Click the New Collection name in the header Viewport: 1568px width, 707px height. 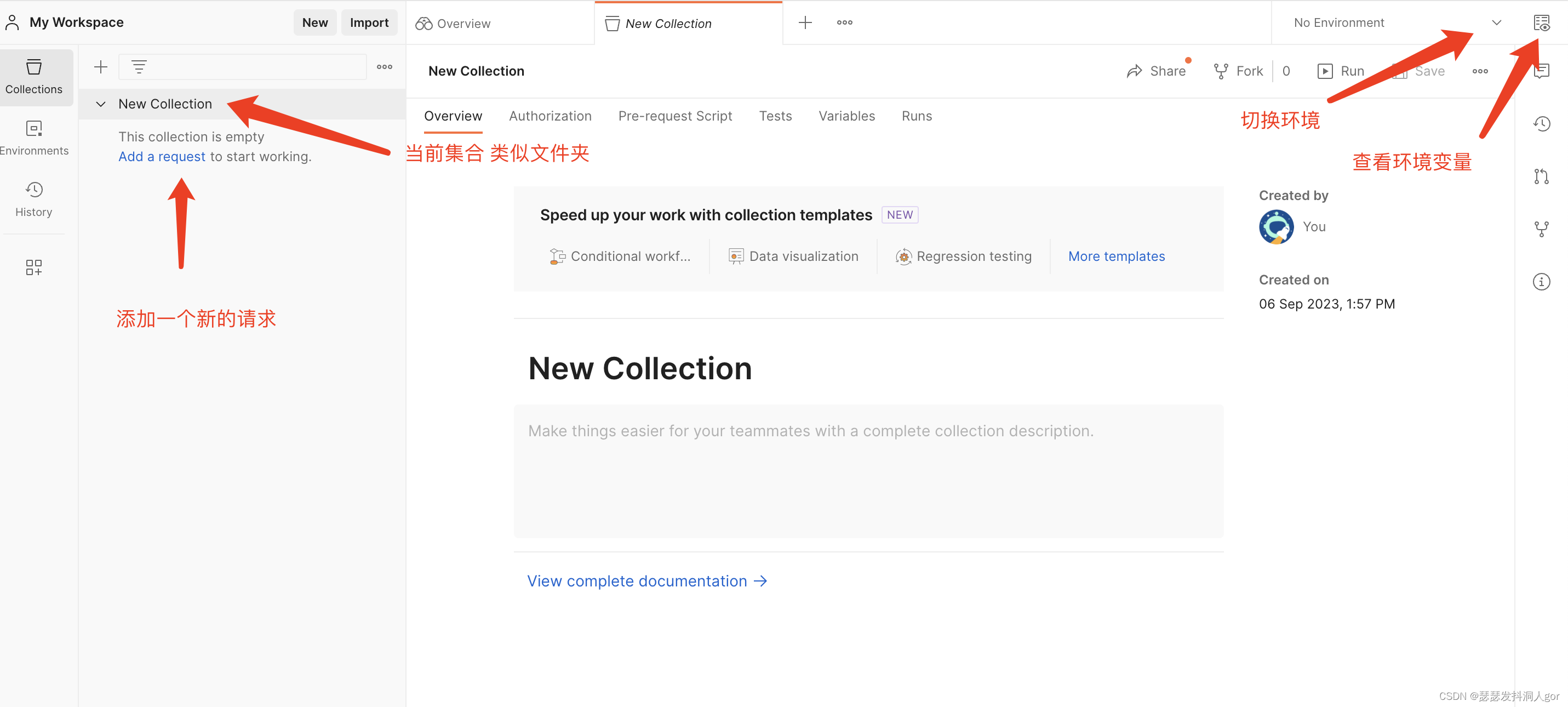point(476,71)
